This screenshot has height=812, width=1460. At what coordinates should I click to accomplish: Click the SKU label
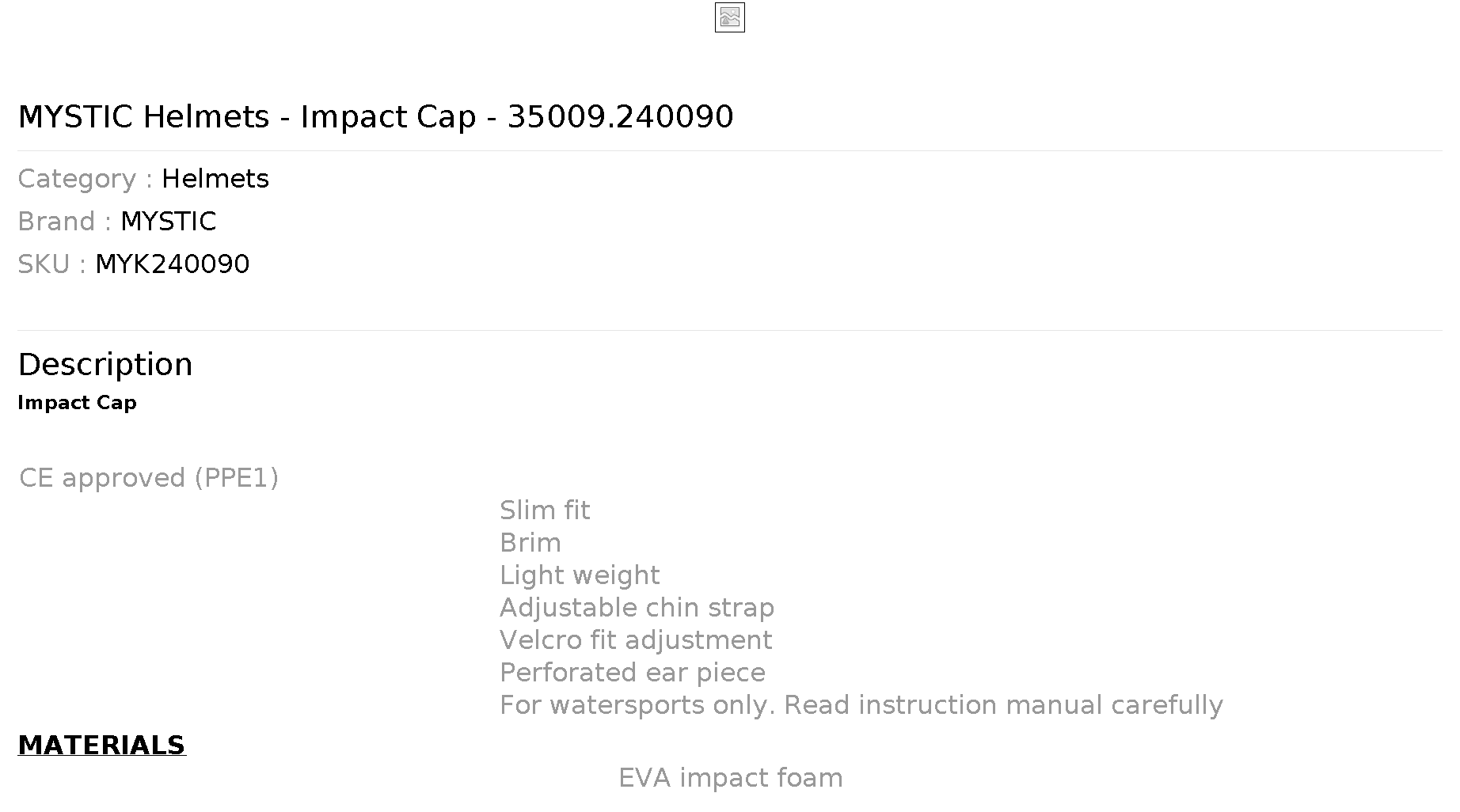pos(51,264)
